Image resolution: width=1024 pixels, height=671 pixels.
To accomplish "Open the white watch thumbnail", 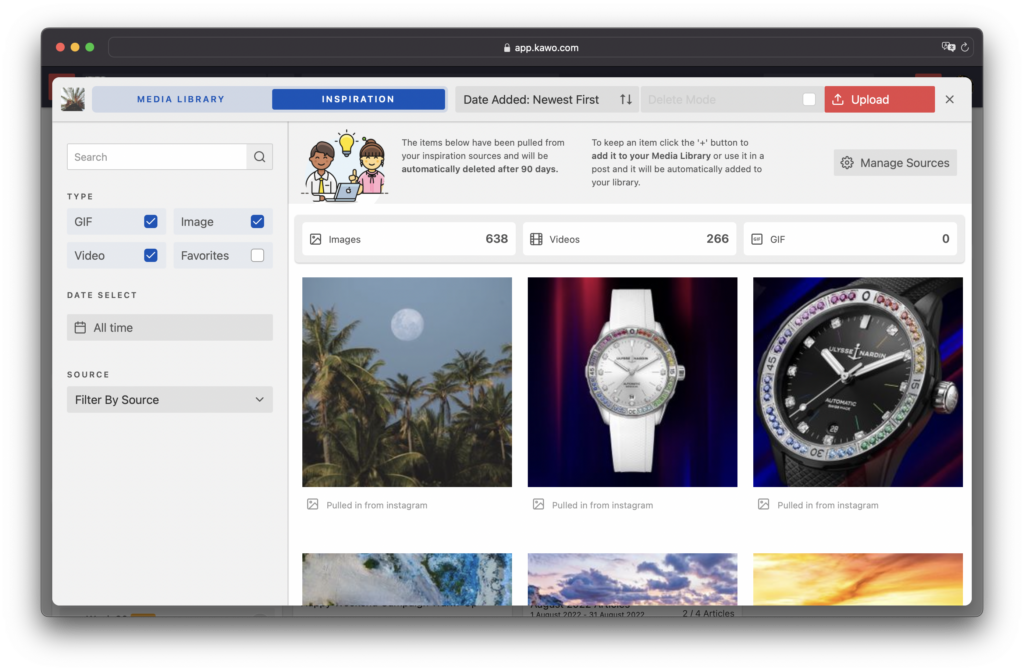I will (x=632, y=382).
